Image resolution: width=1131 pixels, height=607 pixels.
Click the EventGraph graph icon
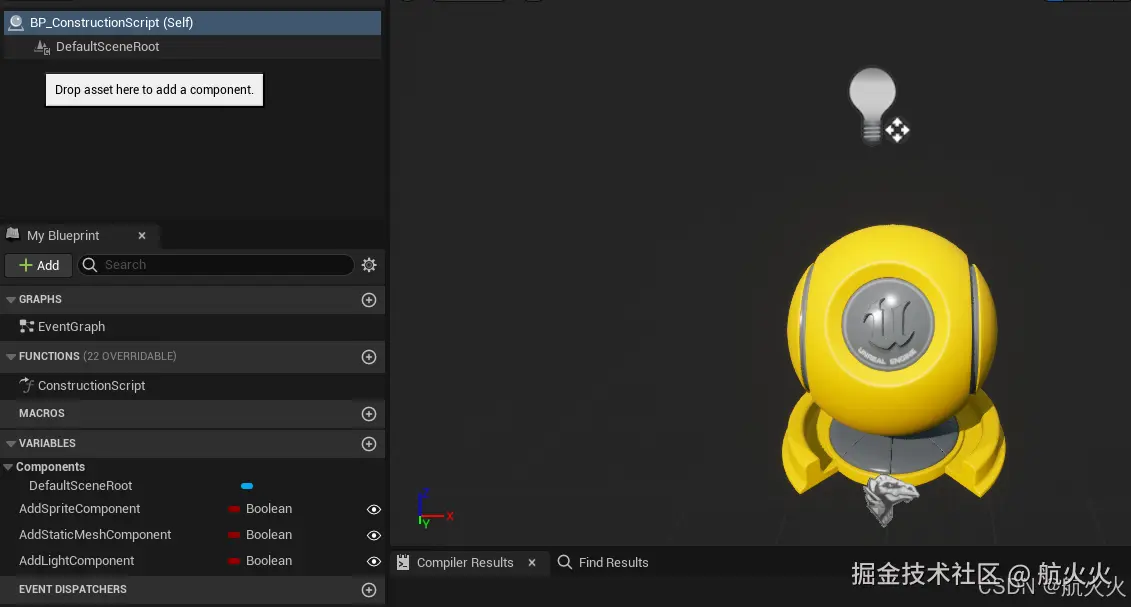pos(27,327)
